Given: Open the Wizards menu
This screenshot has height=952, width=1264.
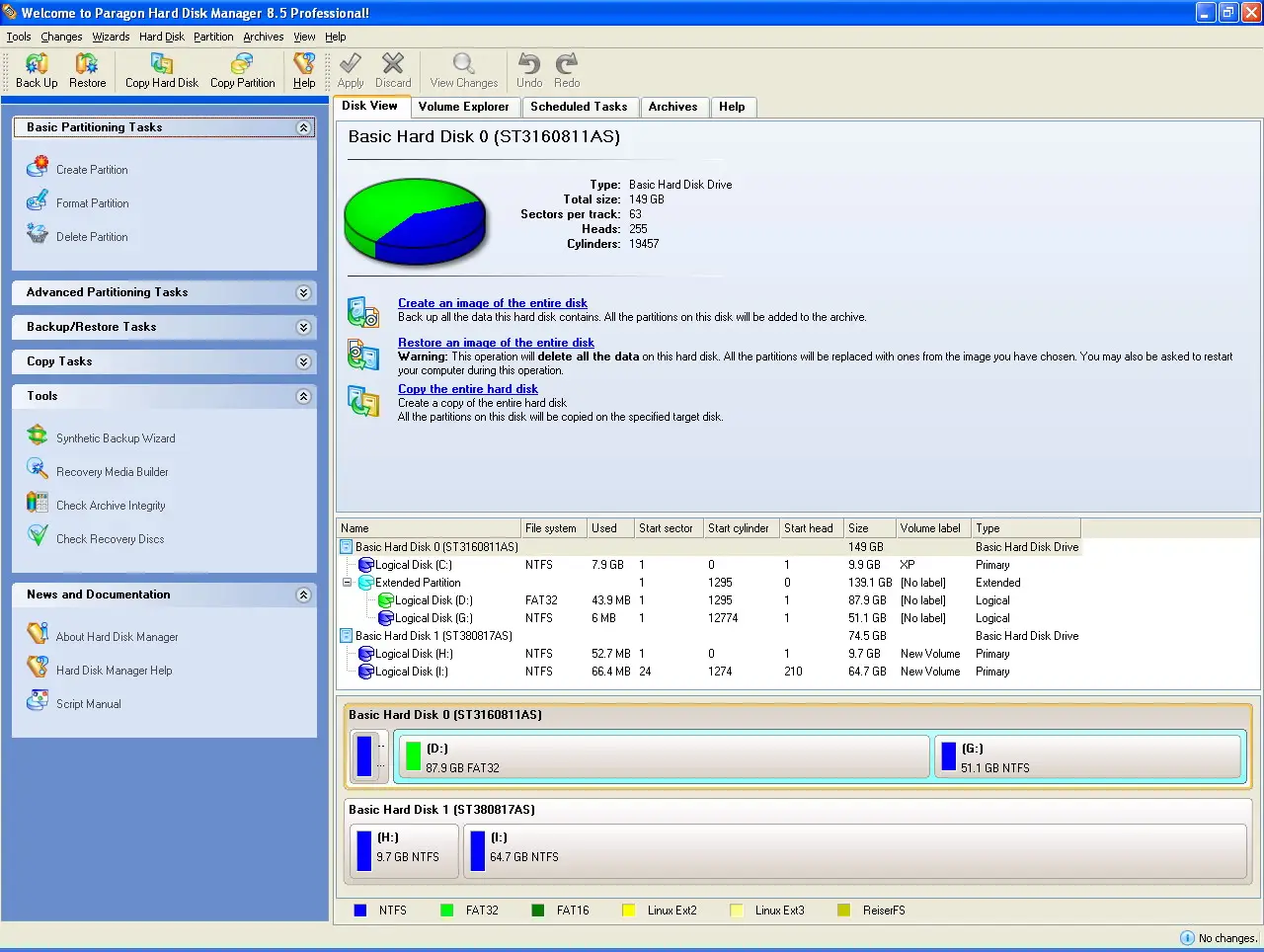Looking at the screenshot, I should (x=111, y=37).
